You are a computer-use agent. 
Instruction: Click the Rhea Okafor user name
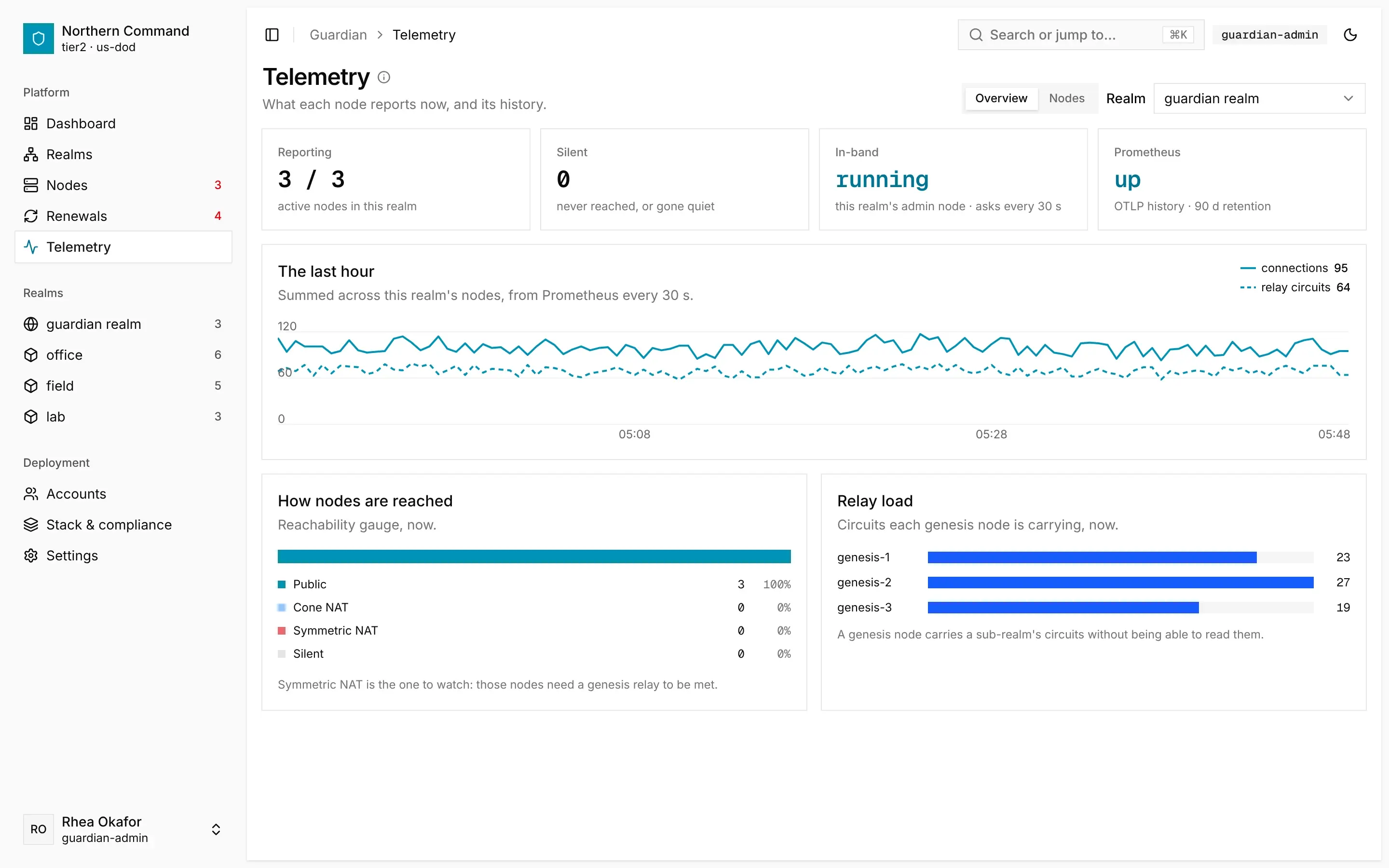pyautogui.click(x=102, y=822)
